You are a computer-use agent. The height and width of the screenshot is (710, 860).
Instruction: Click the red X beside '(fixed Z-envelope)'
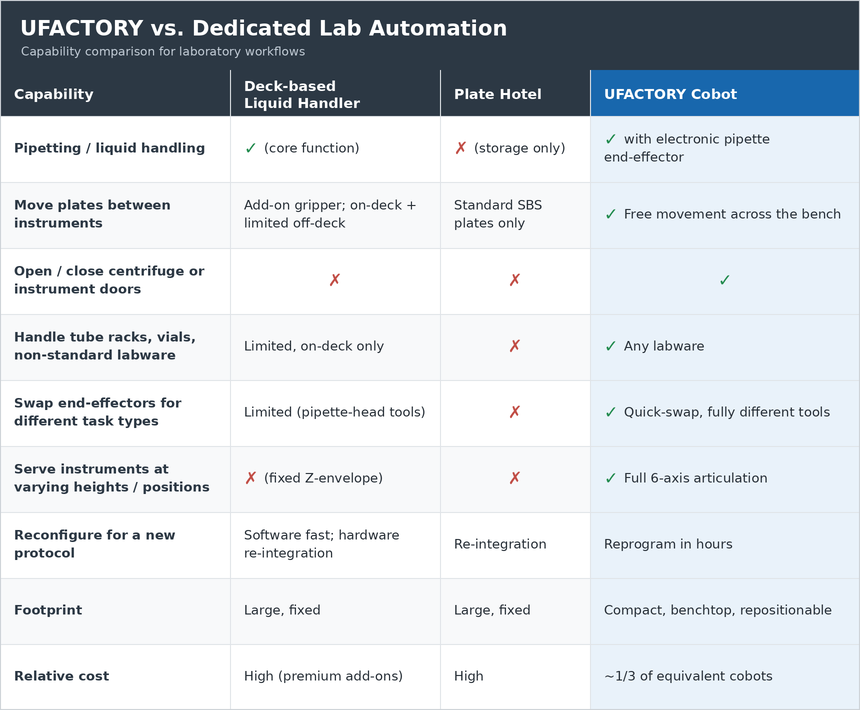tap(251, 478)
